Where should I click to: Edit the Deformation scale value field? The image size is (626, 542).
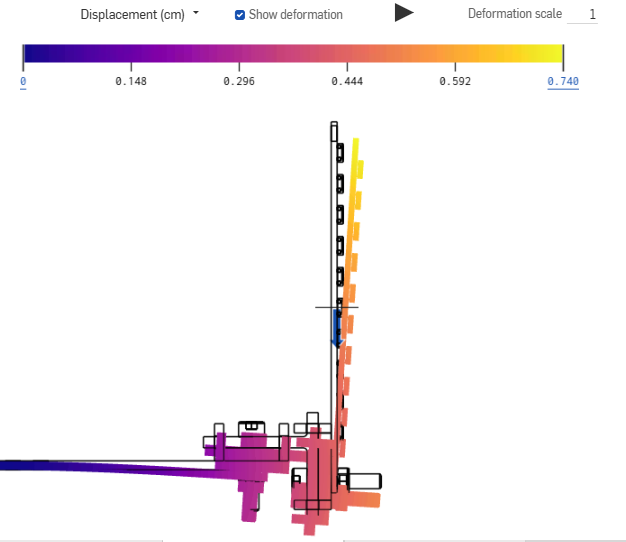coord(582,15)
